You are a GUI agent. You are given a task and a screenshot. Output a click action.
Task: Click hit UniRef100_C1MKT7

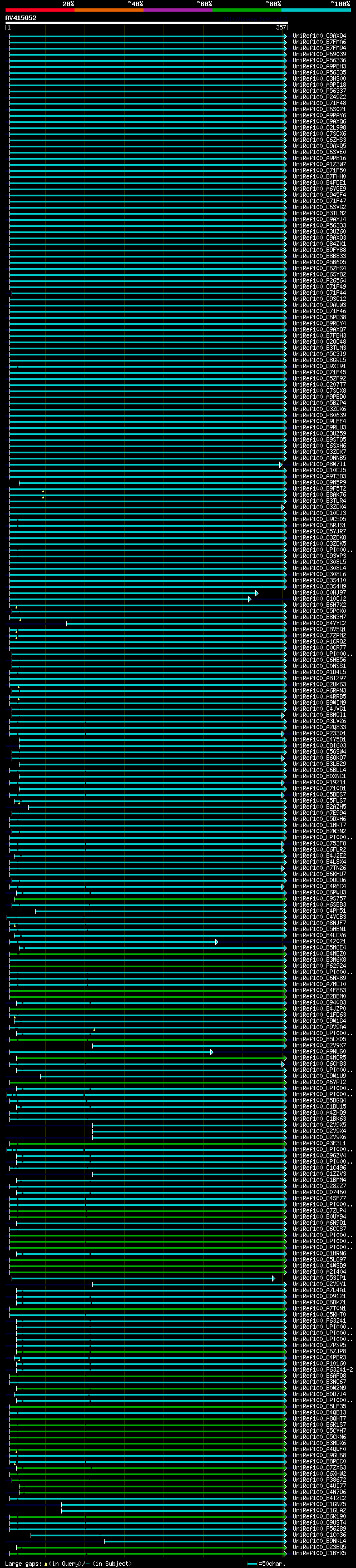click(x=319, y=825)
